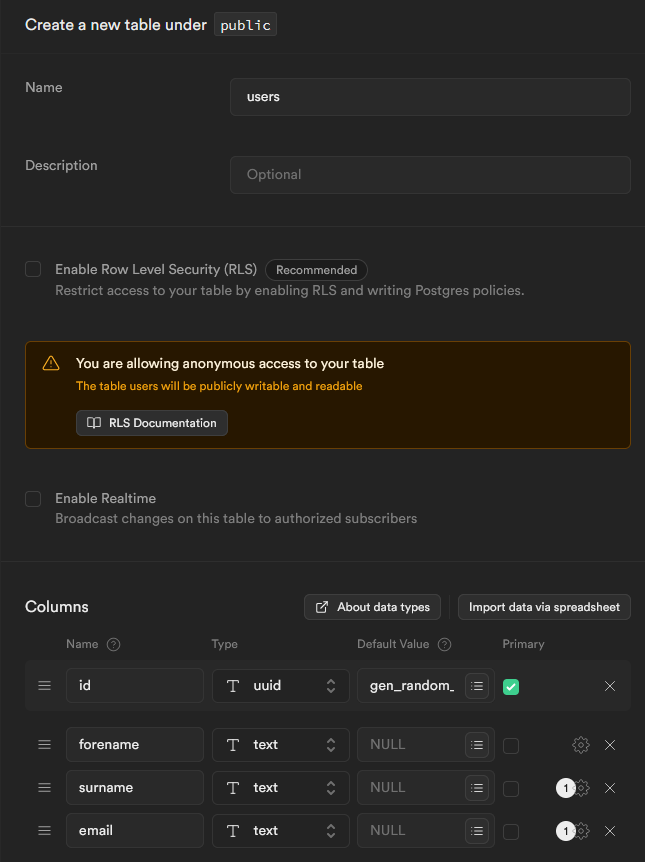Image resolution: width=645 pixels, height=862 pixels.
Task: Open About data types link
Action: tap(372, 607)
